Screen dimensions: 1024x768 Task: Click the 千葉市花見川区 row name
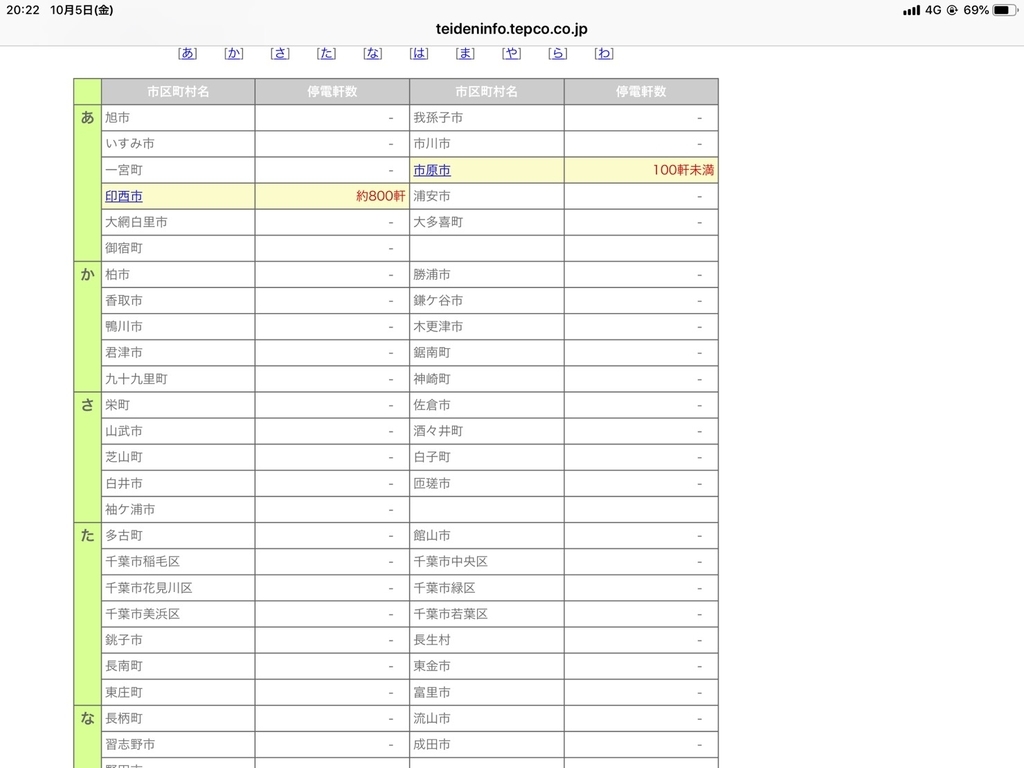(148, 588)
